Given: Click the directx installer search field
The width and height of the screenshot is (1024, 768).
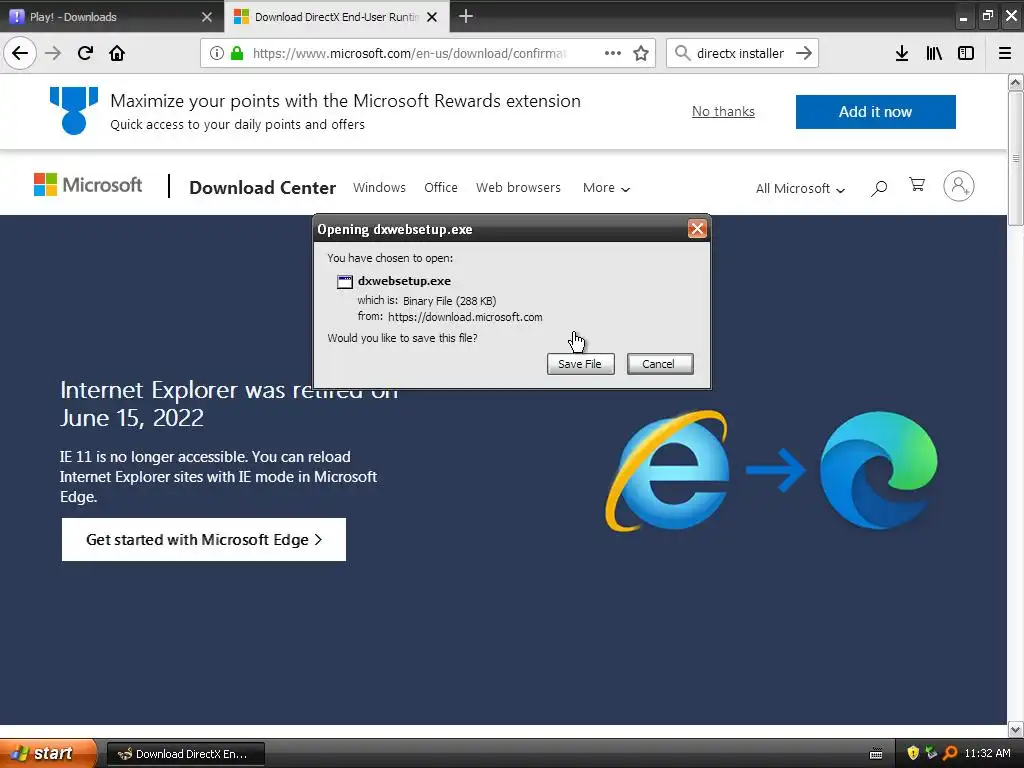Looking at the screenshot, I should [x=740, y=53].
